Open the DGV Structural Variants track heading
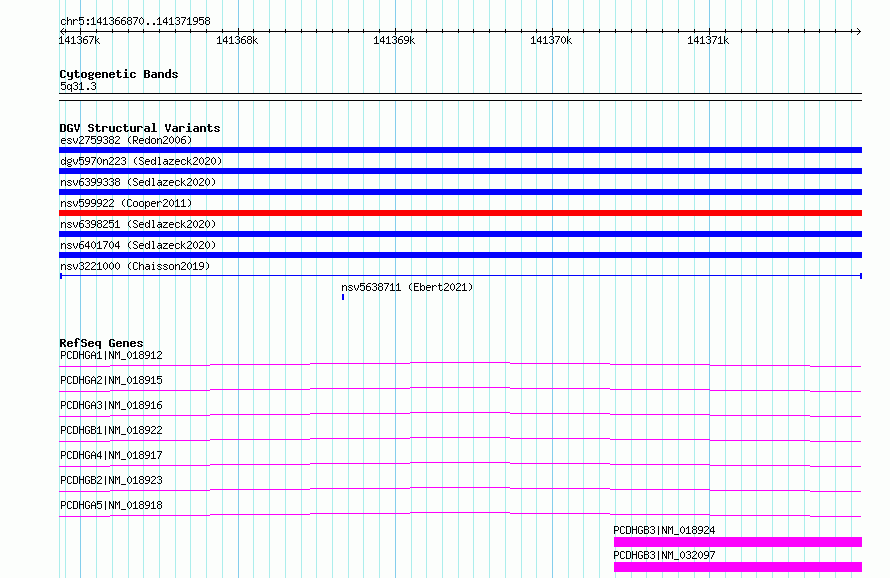Viewport: 890px width, 578px height. pos(140,128)
